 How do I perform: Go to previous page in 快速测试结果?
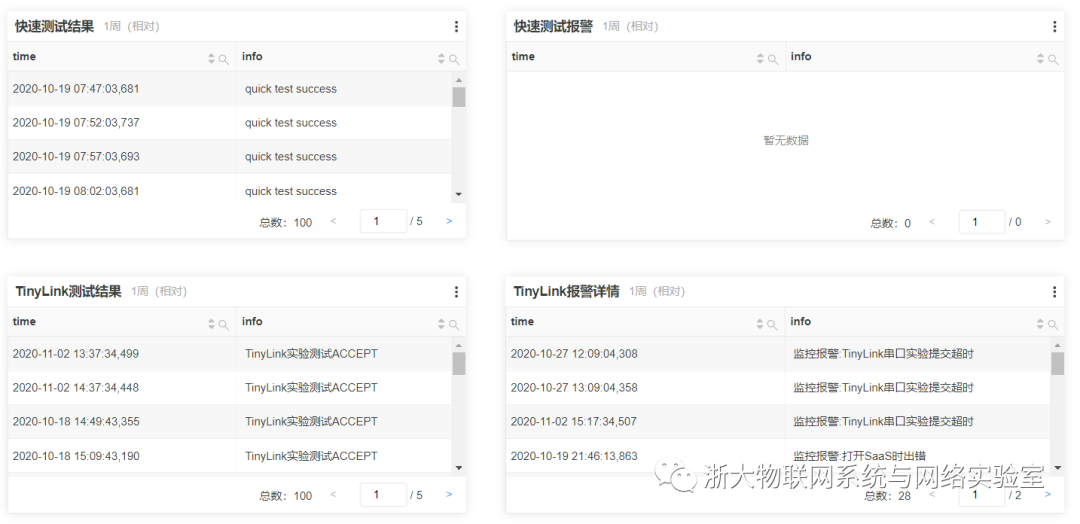click(333, 221)
